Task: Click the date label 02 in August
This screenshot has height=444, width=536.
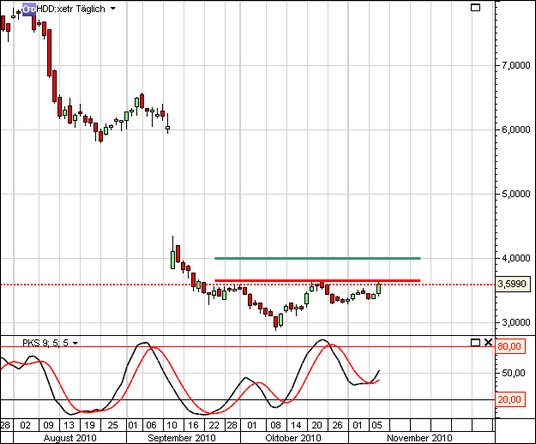Action: point(25,425)
